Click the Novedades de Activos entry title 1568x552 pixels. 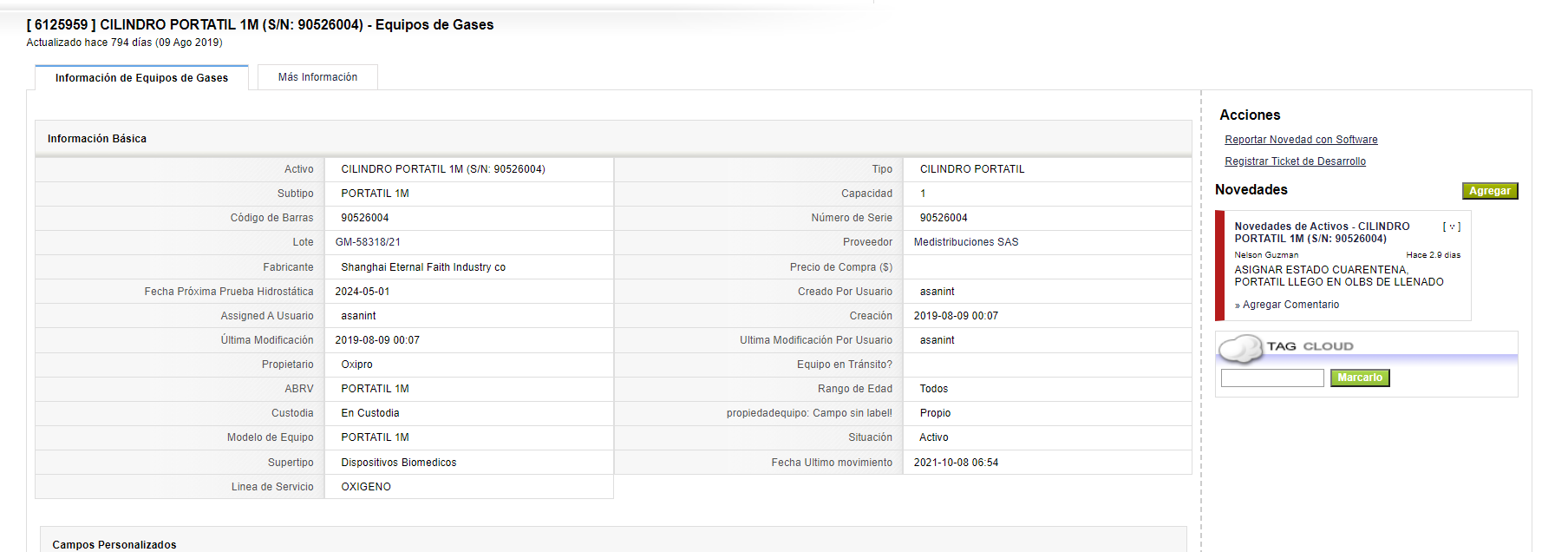point(1322,233)
